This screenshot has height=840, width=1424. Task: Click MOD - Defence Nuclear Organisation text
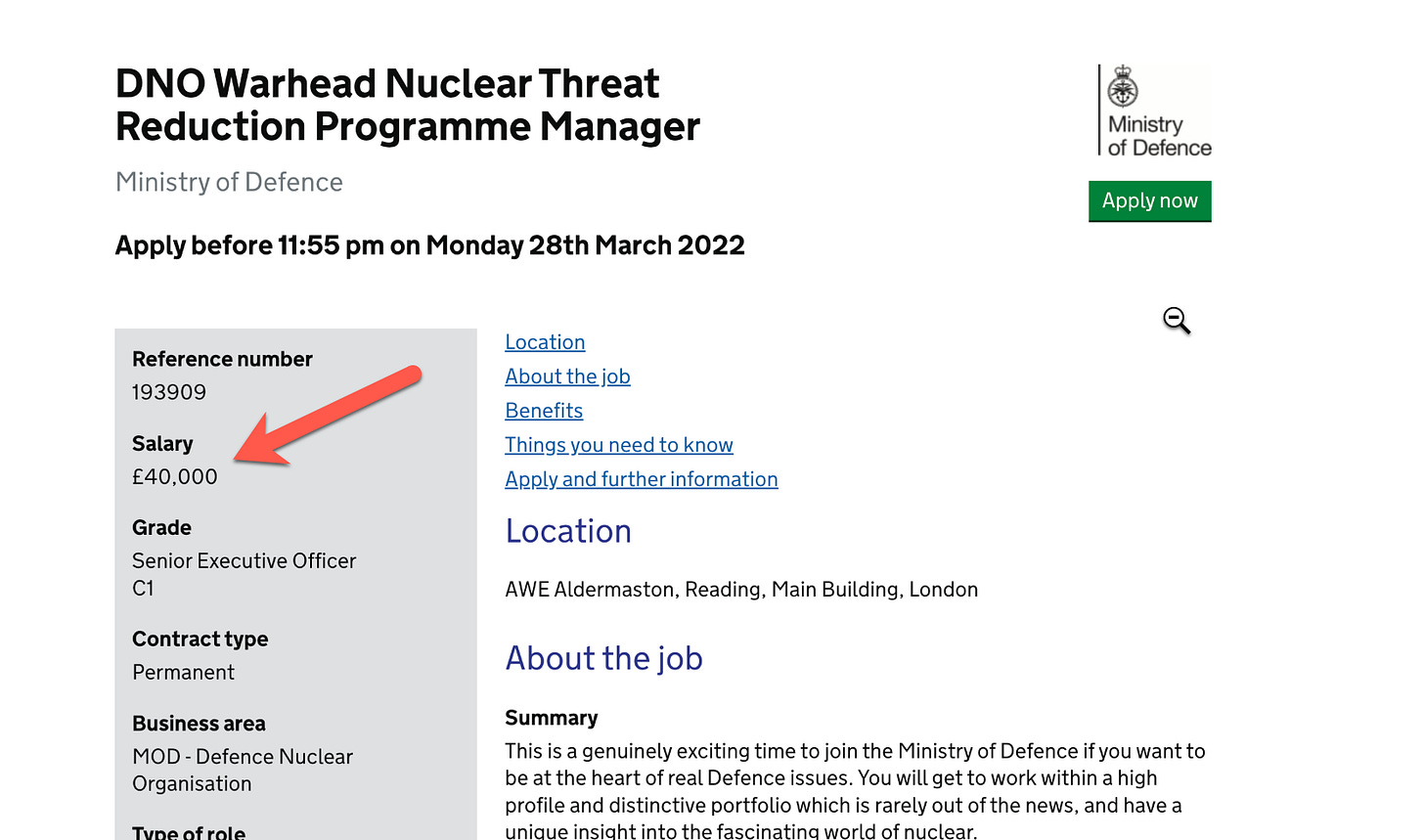[x=243, y=770]
